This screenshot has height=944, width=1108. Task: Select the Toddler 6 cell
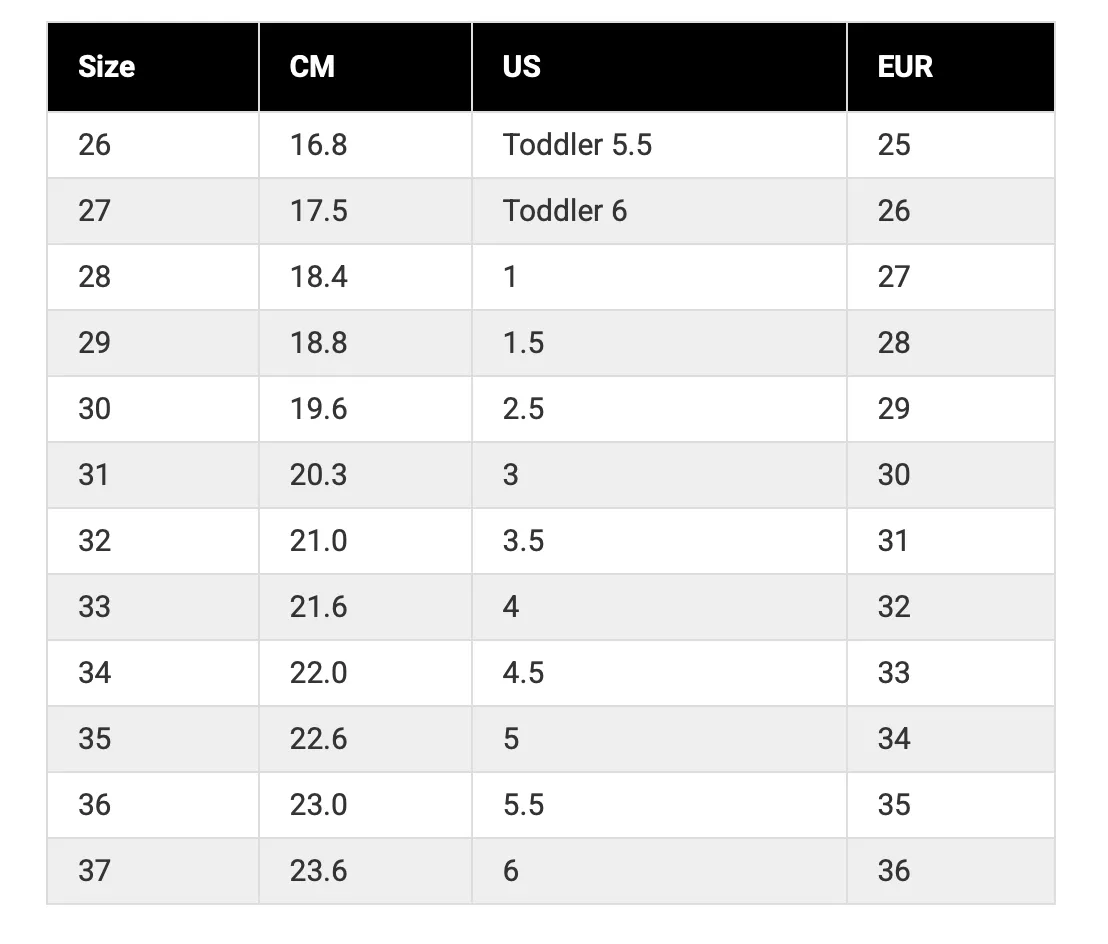coord(659,211)
